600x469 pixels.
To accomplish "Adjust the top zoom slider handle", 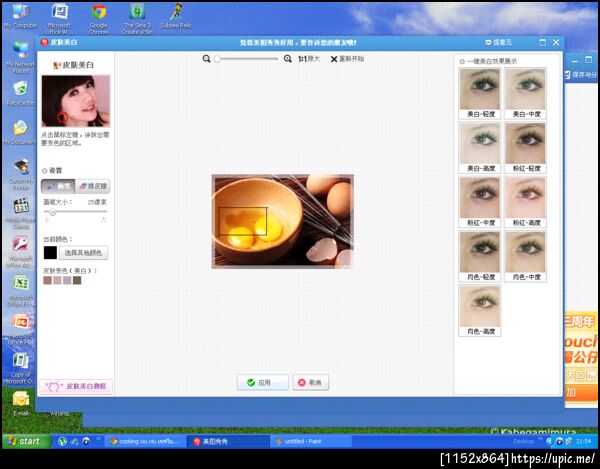I will [217, 59].
